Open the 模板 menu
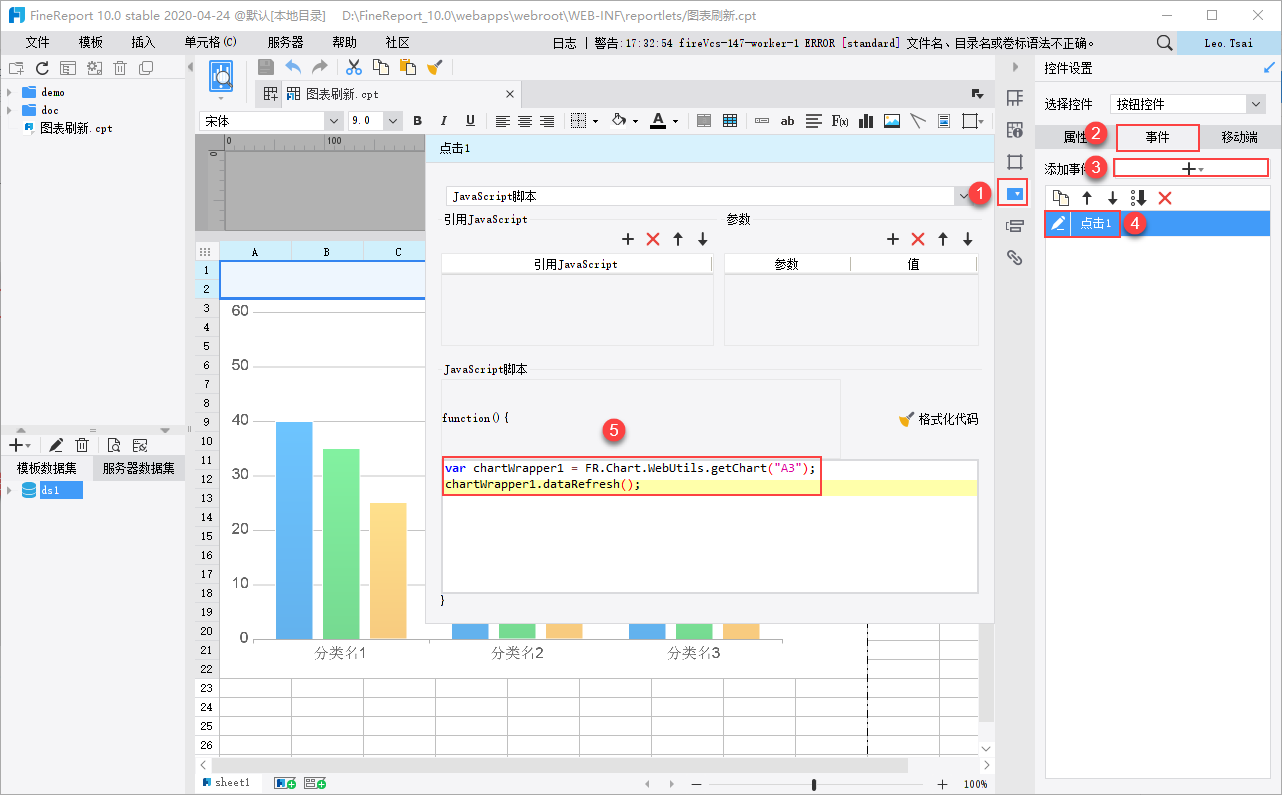This screenshot has height=795, width=1282. point(91,43)
